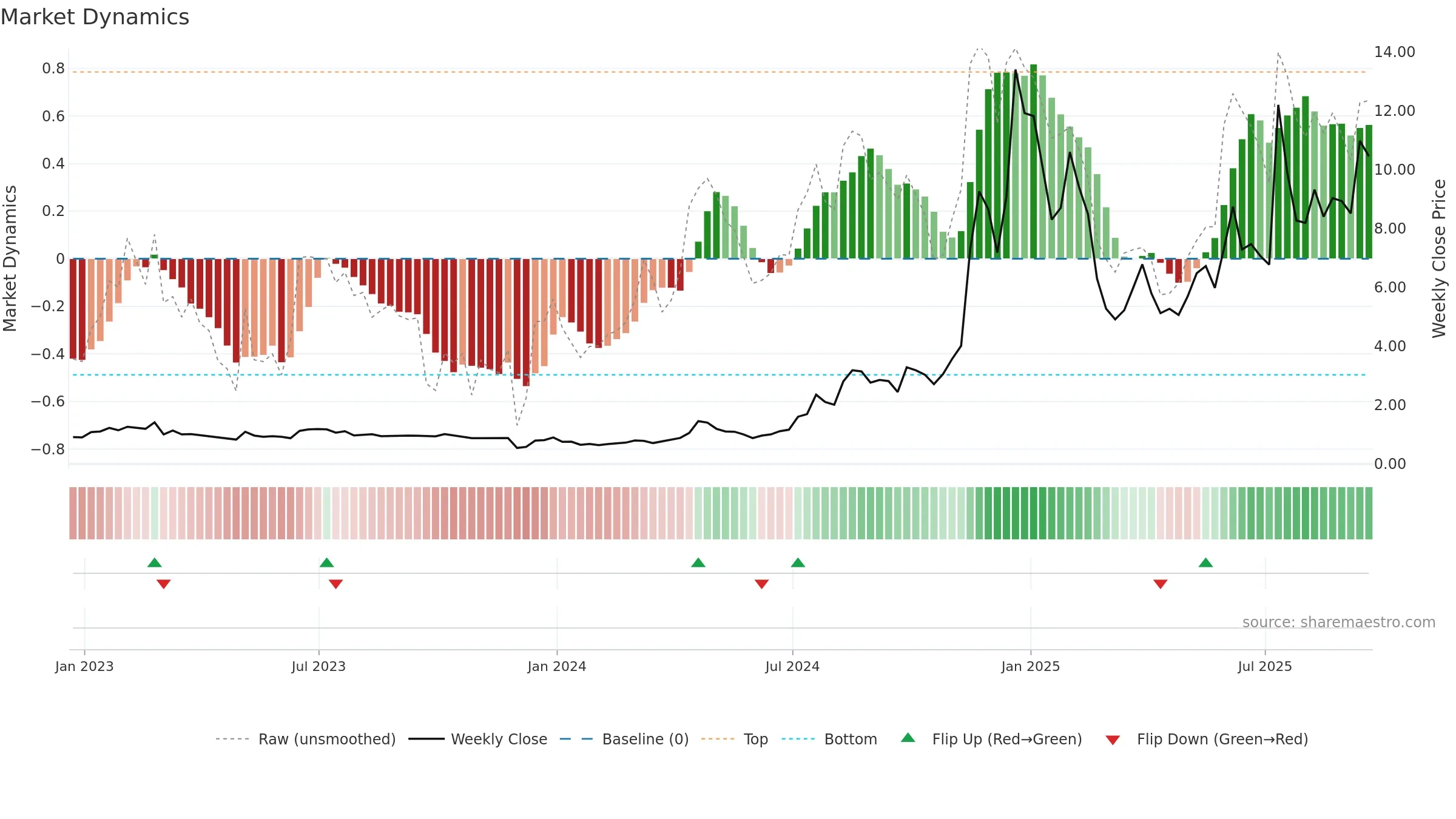Screen dimensions: 1456x819
Task: Click the flip-up marker in mid 2025
Action: pyautogui.click(x=1205, y=562)
